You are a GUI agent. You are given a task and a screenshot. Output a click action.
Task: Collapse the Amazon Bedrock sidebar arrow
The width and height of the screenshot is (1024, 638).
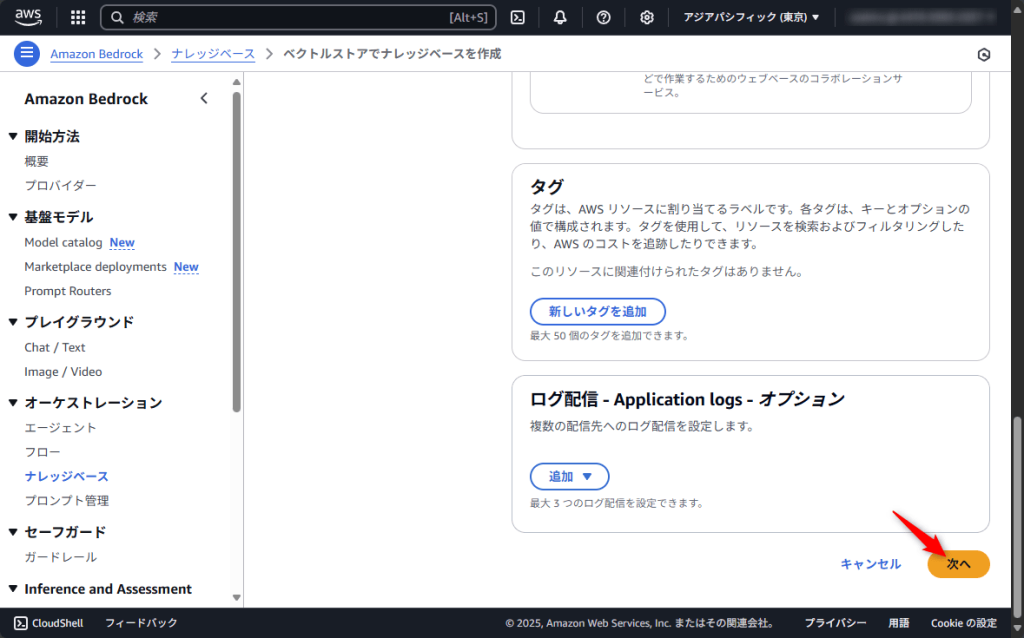204,99
